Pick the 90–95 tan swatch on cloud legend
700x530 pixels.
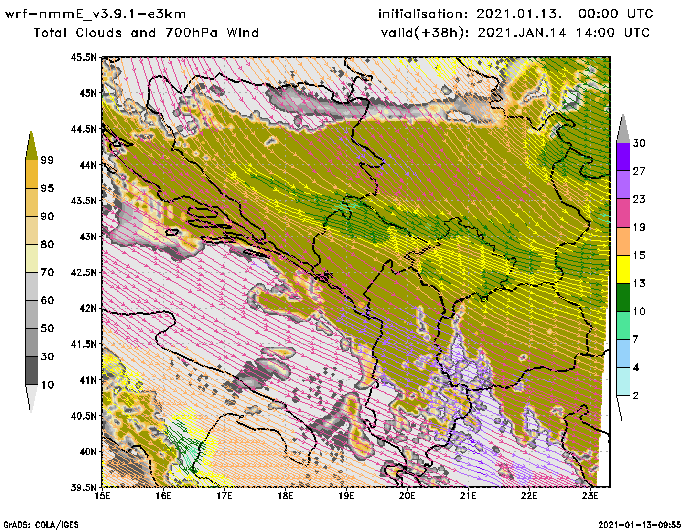[32, 202]
